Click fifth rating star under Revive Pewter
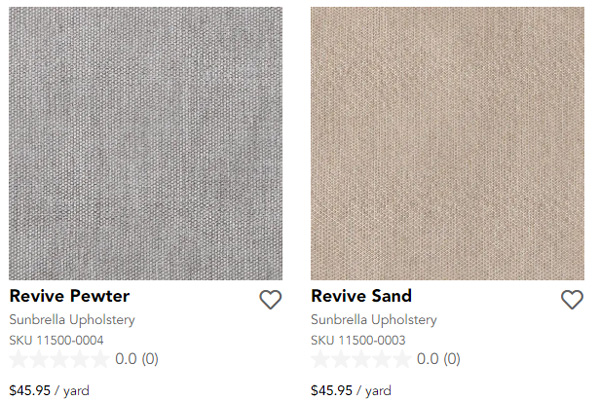This screenshot has width=600, height=400. [99, 359]
